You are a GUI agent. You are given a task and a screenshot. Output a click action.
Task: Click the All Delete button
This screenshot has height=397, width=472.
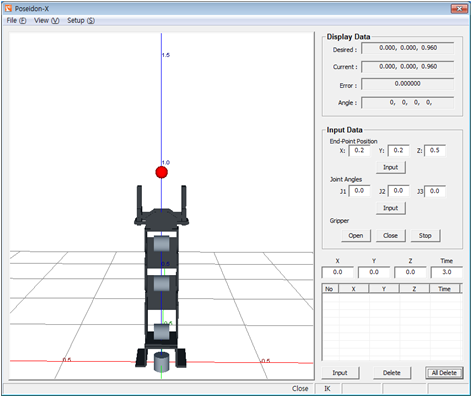[444, 373]
